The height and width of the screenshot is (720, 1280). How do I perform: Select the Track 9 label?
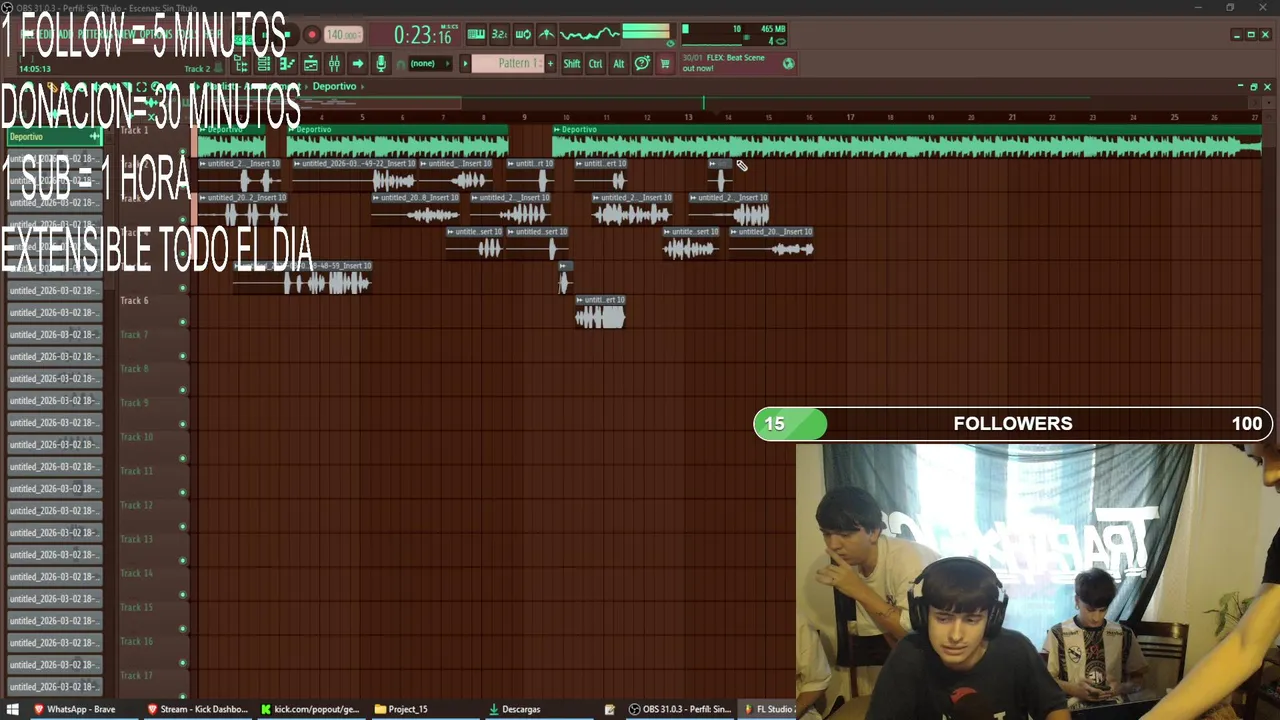tap(134, 403)
